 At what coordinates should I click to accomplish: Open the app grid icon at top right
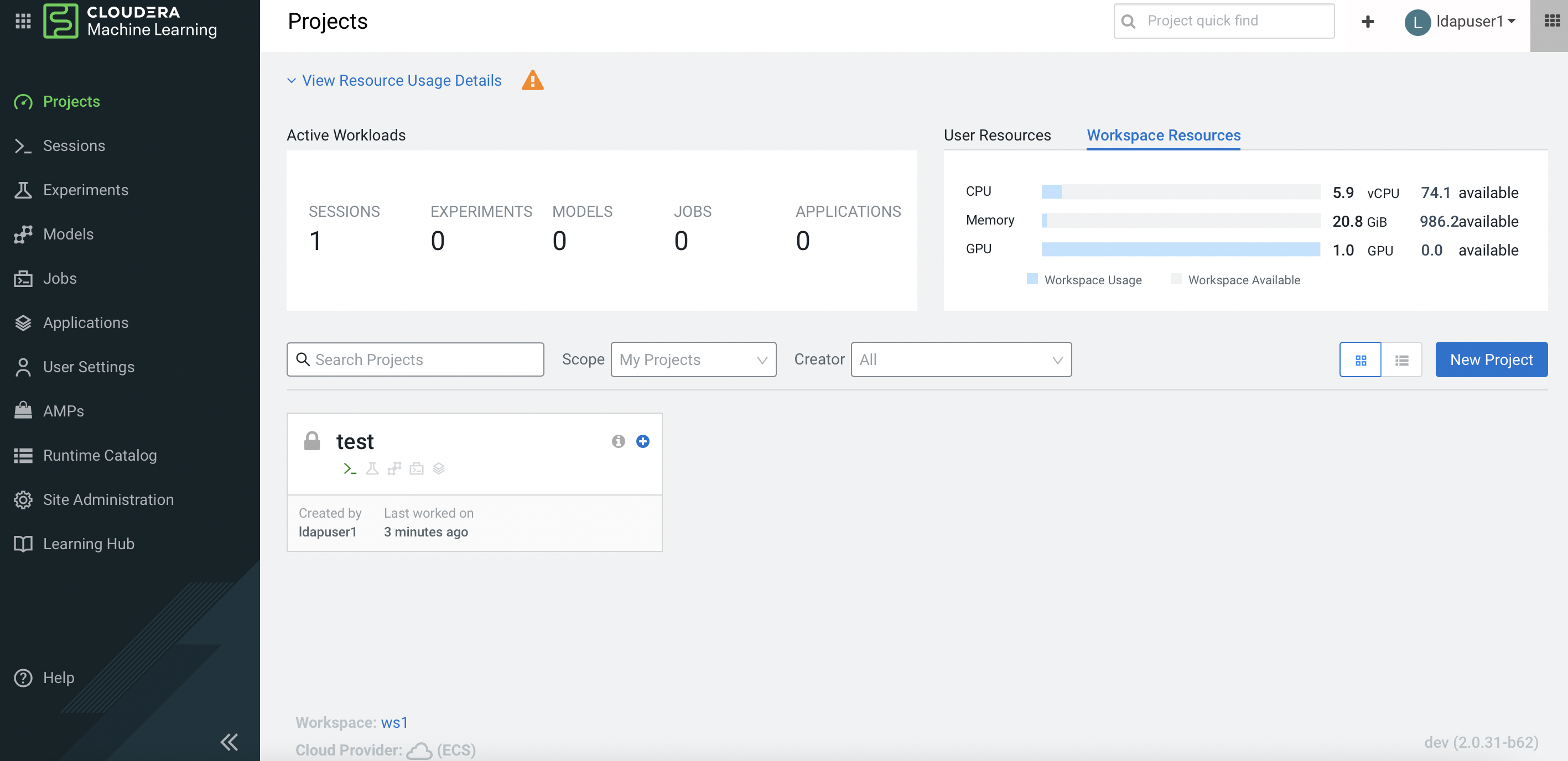pos(1551,22)
